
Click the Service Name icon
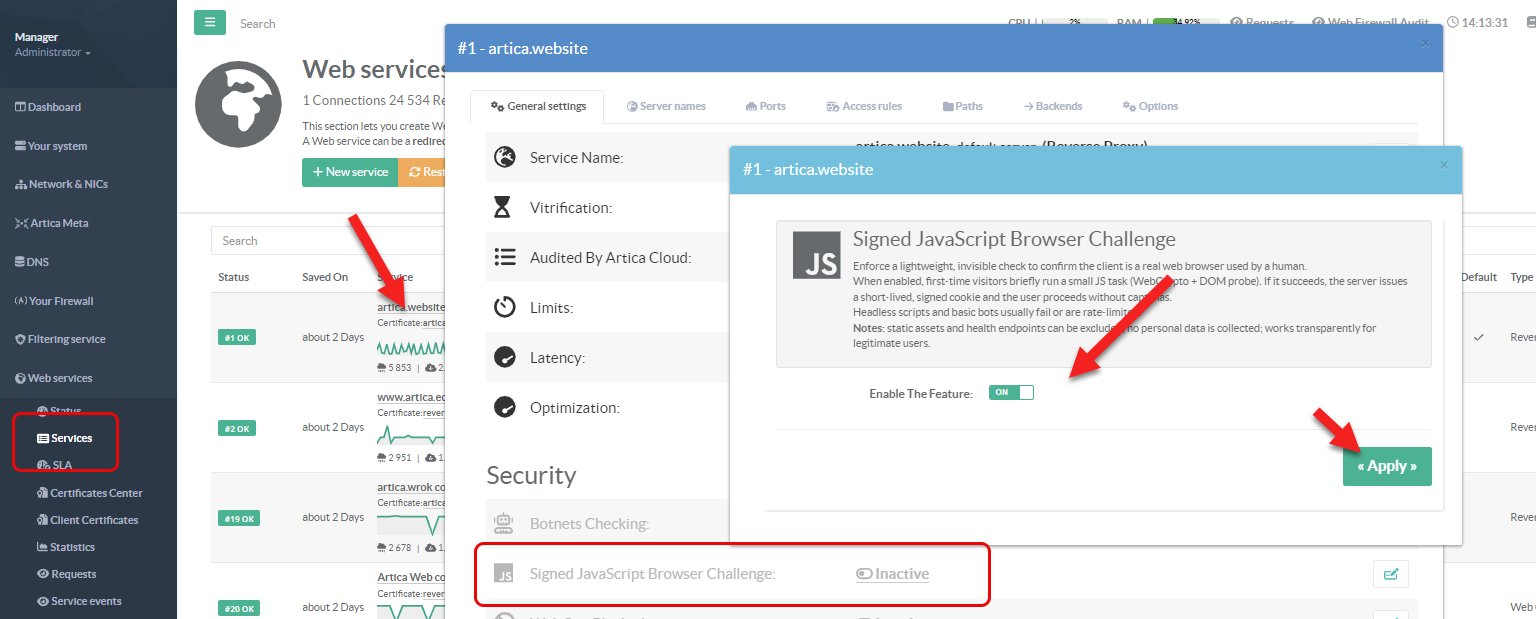pyautogui.click(x=505, y=158)
